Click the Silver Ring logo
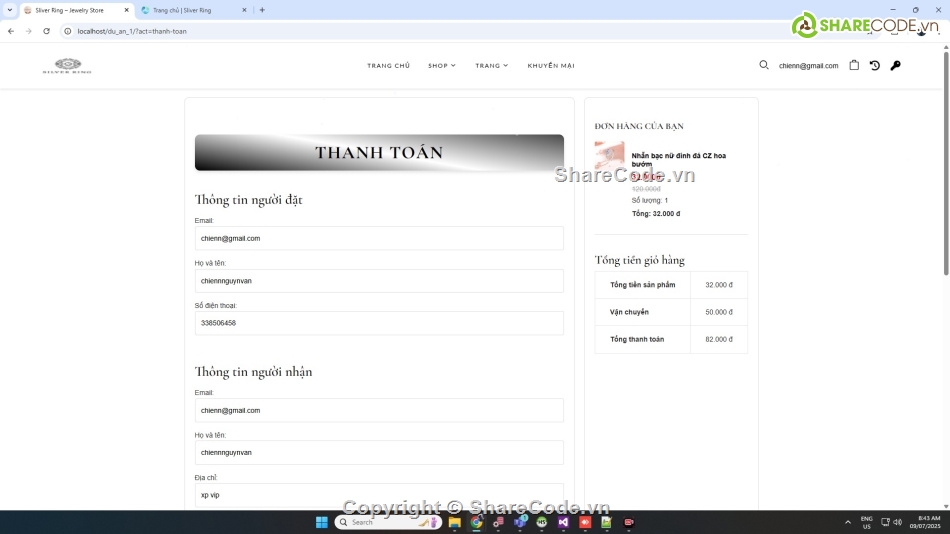950x534 pixels. [67, 66]
